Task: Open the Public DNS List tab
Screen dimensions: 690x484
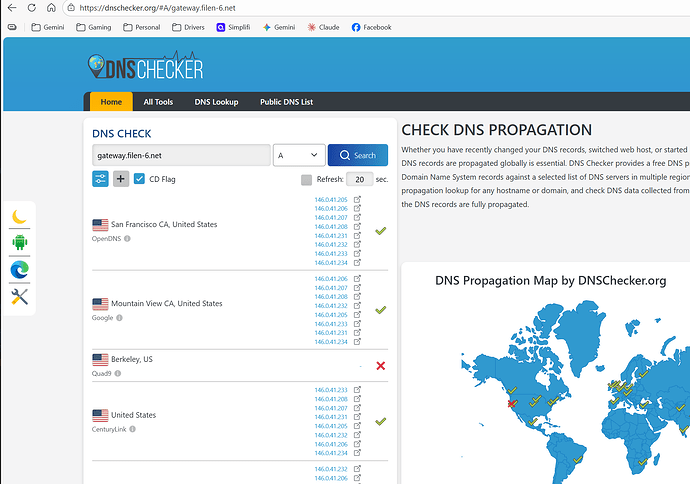Action: (x=286, y=102)
